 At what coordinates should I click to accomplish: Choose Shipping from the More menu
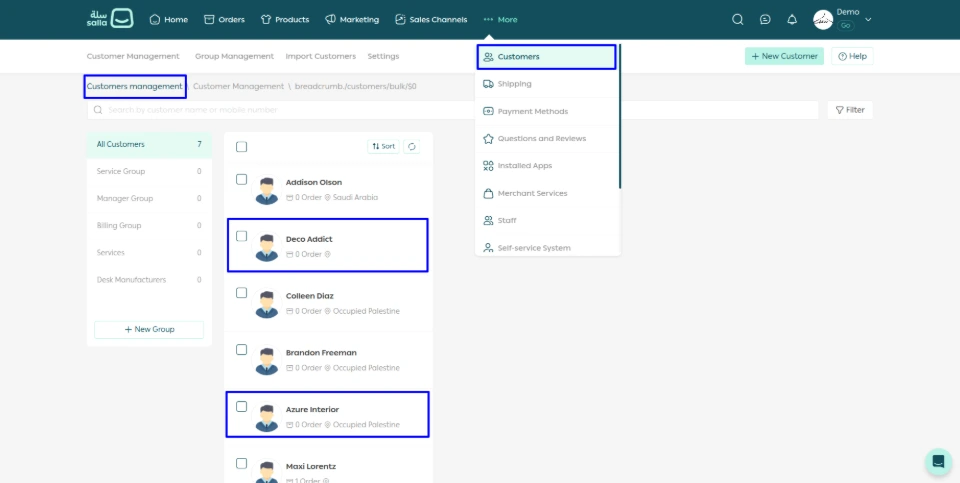click(514, 84)
